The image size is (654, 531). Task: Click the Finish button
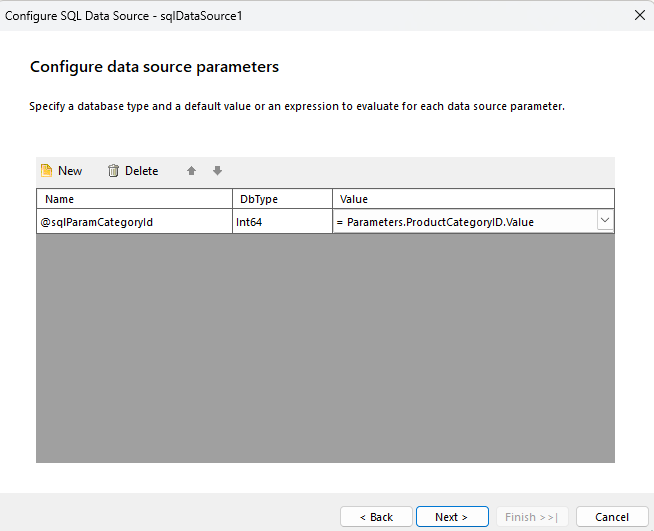[532, 517]
